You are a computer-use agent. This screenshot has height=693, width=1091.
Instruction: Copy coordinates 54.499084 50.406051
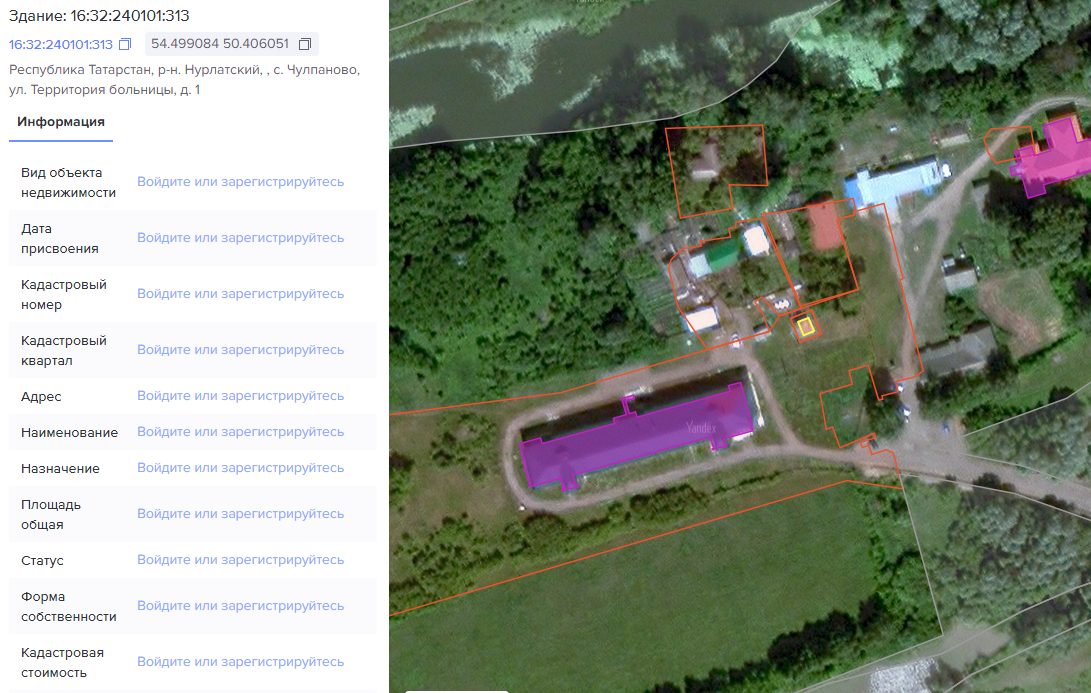click(305, 44)
